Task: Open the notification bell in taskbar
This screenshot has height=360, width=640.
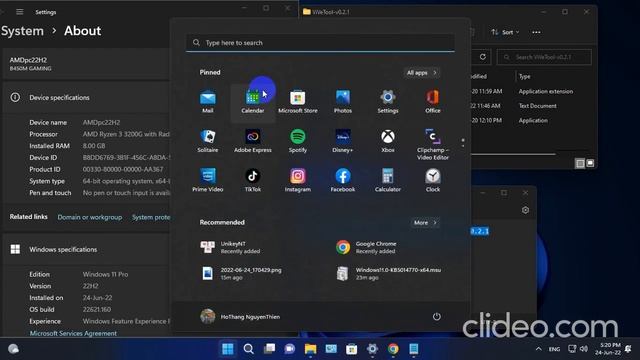Action: [x=629, y=349]
